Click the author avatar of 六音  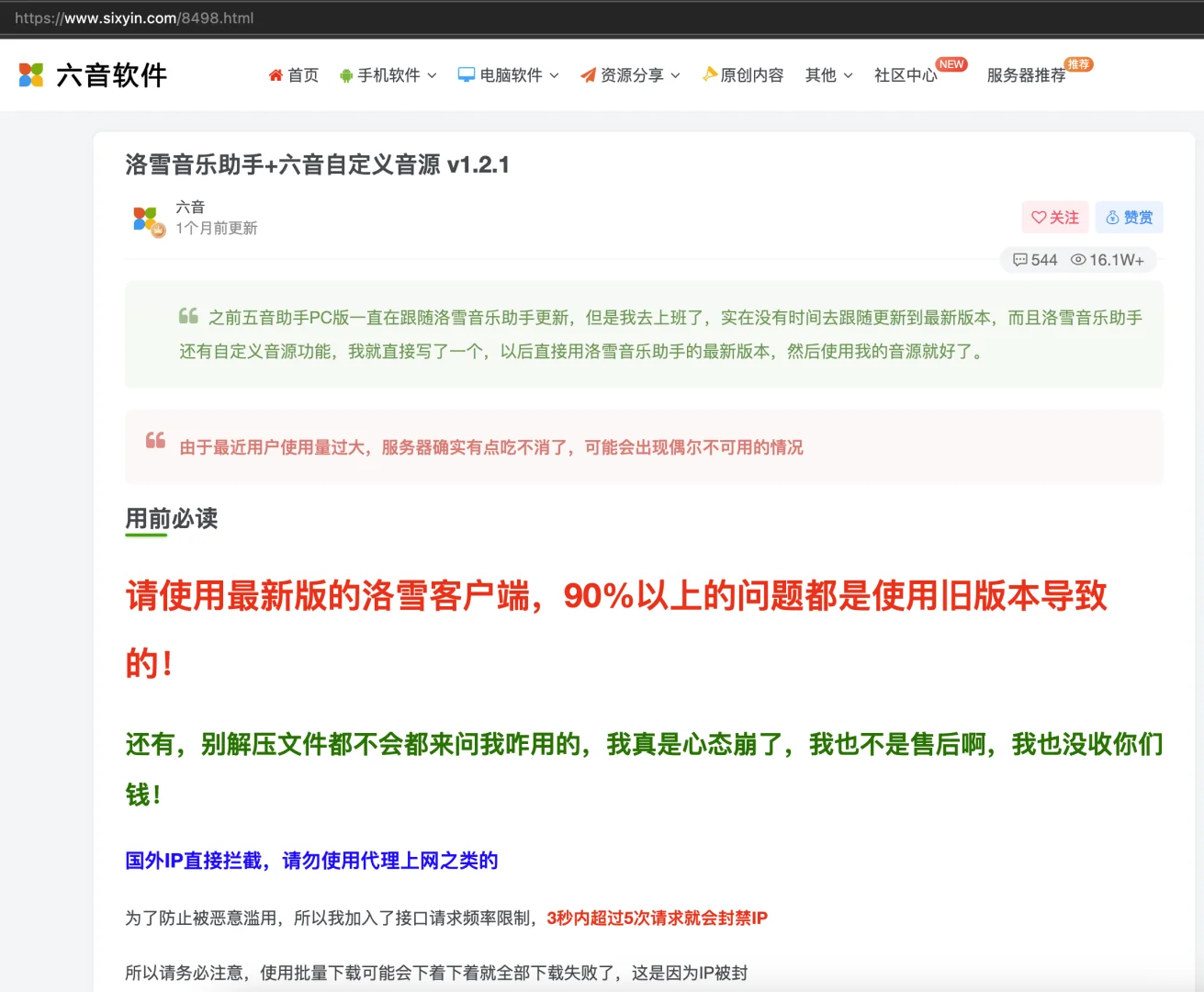coord(148,219)
